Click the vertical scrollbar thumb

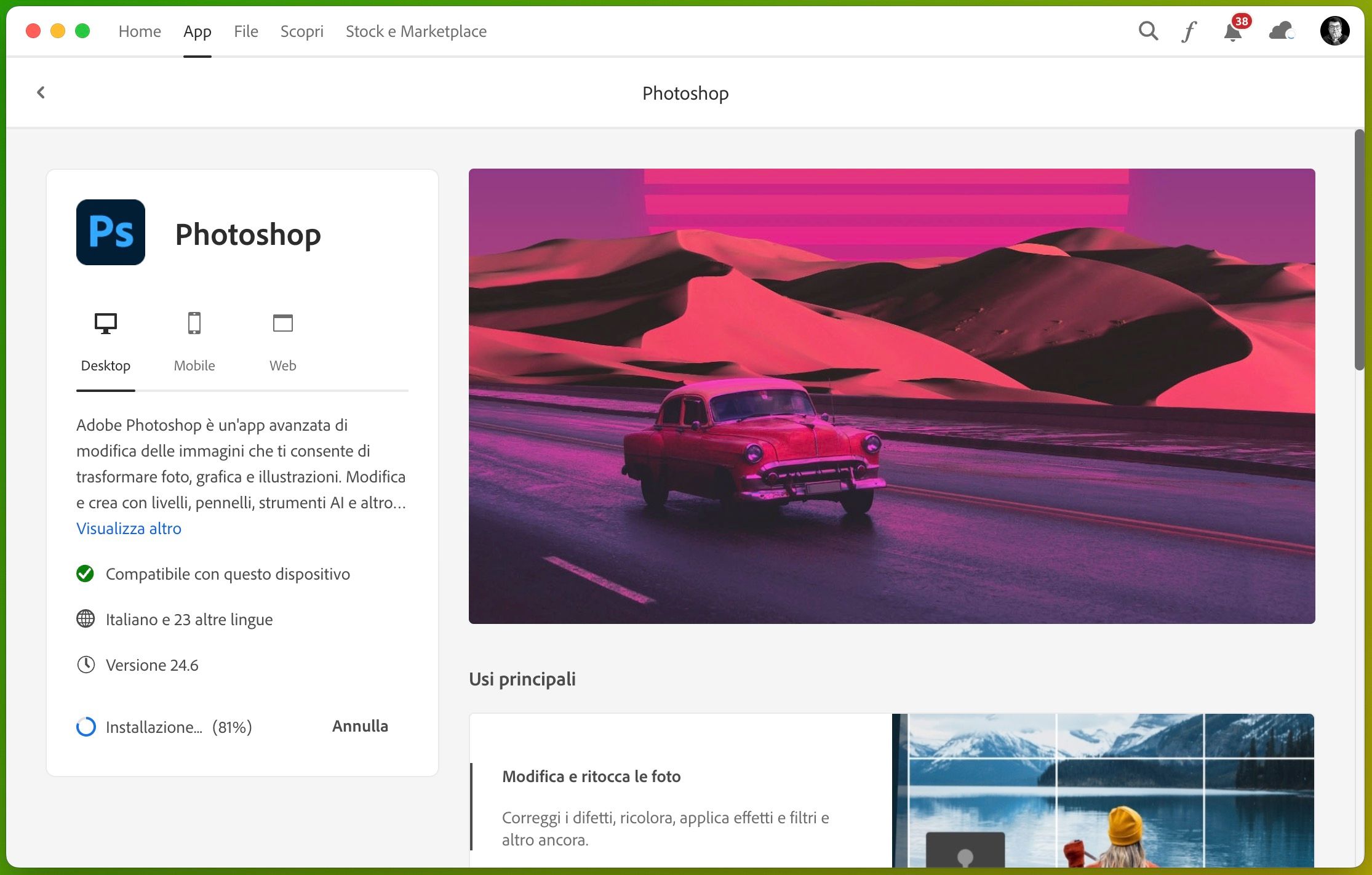[x=1359, y=250]
